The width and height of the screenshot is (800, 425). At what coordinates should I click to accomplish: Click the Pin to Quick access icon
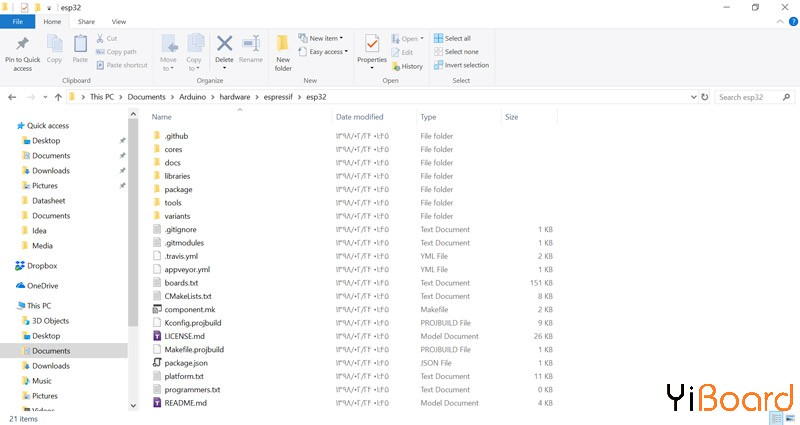pos(22,44)
